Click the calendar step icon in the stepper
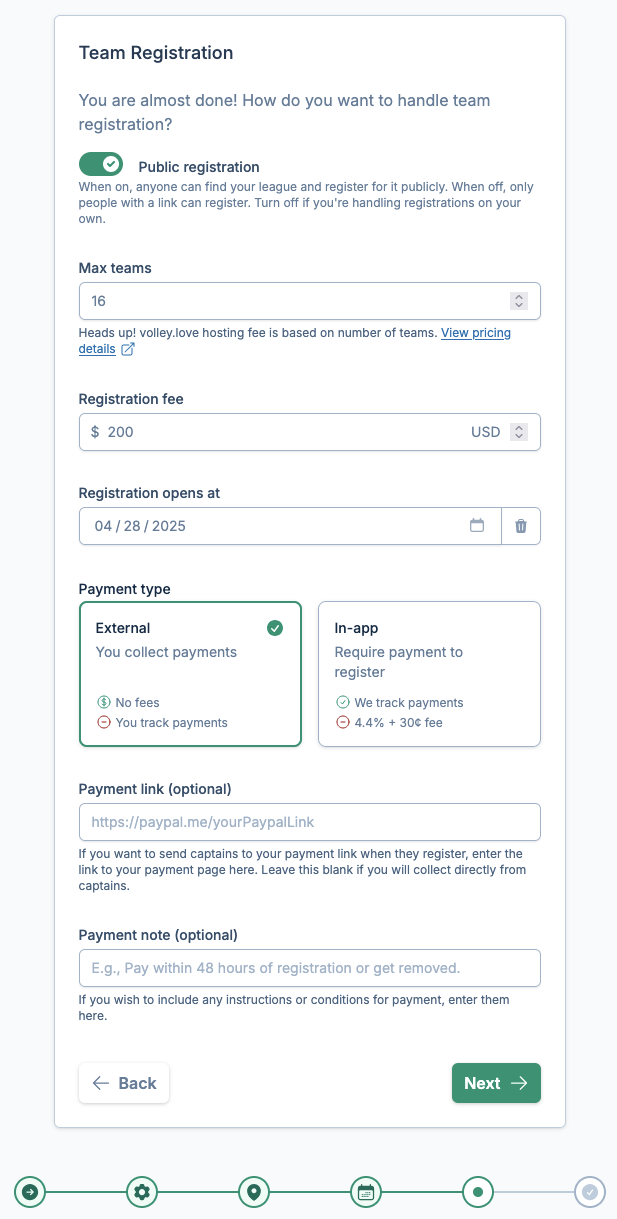This screenshot has height=1219, width=617. tap(366, 1192)
